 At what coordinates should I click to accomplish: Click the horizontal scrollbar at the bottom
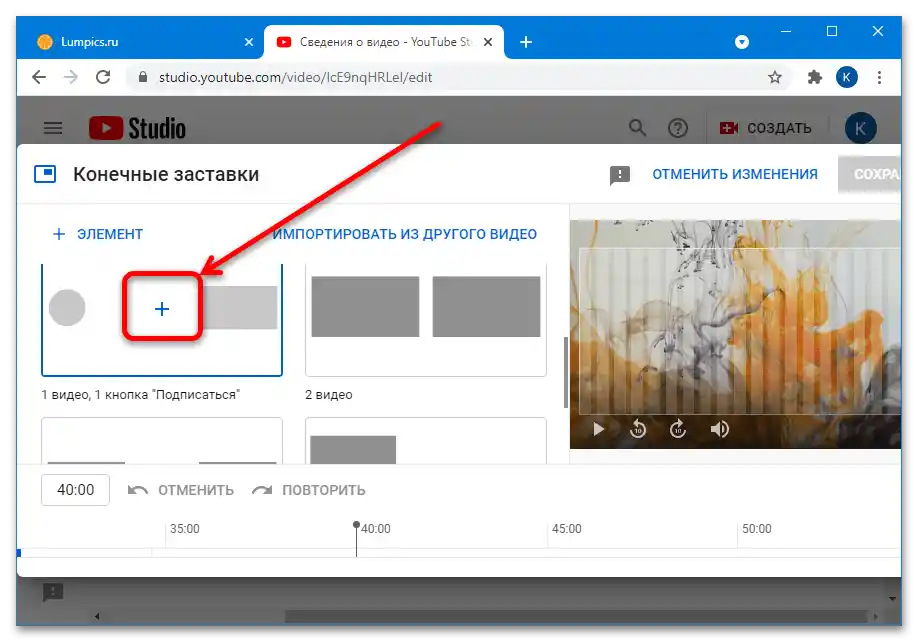577,616
